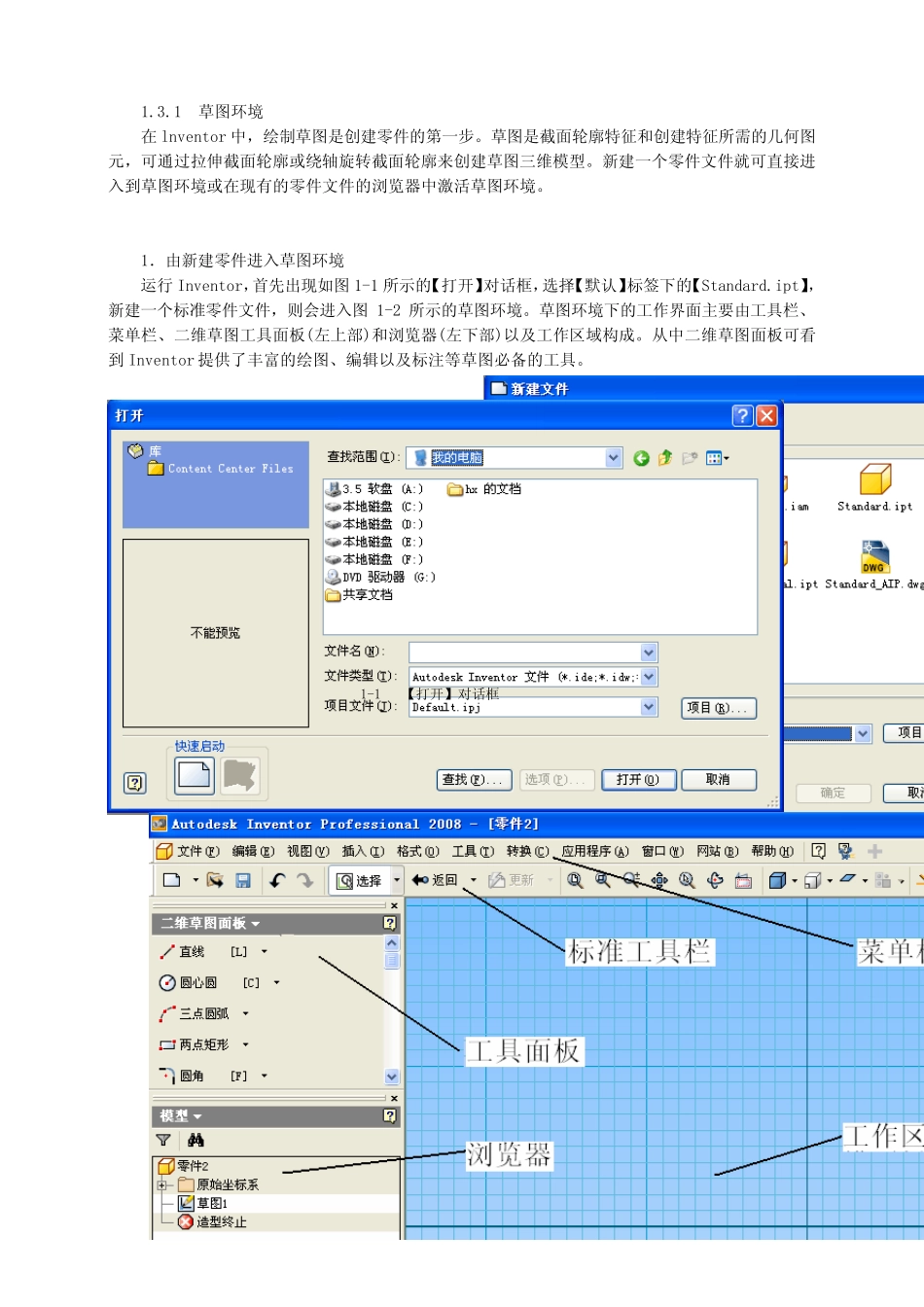
Task: Click the 返回 Return button in toolbar
Action: coord(434,880)
